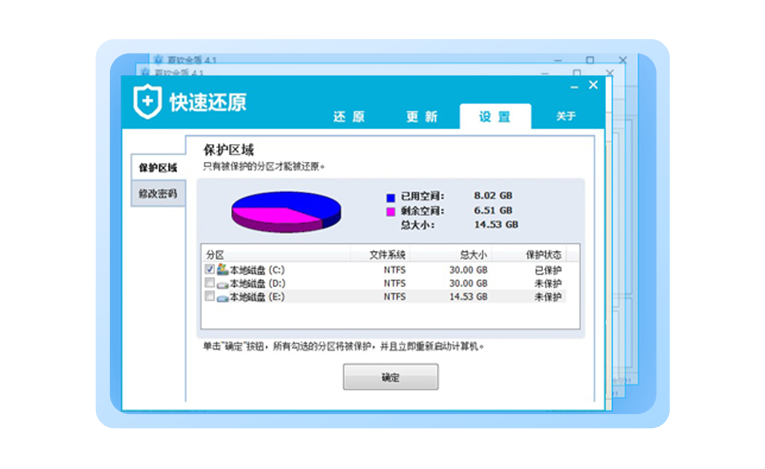Image resolution: width=765 pixels, height=469 pixels.
Task: Click the C: drive icon
Action: point(222,270)
